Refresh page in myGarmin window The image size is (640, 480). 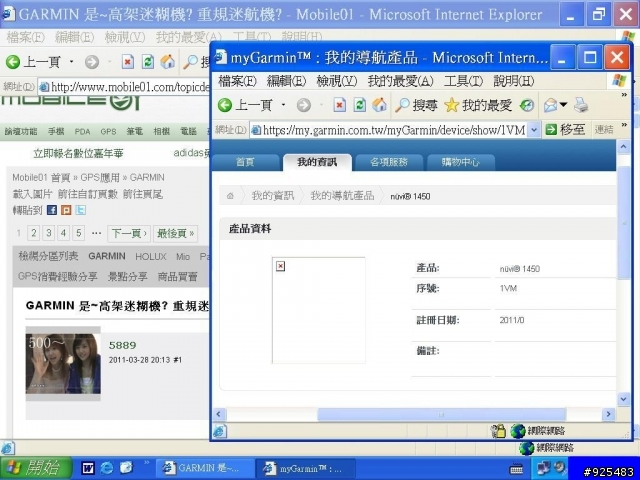(x=359, y=105)
